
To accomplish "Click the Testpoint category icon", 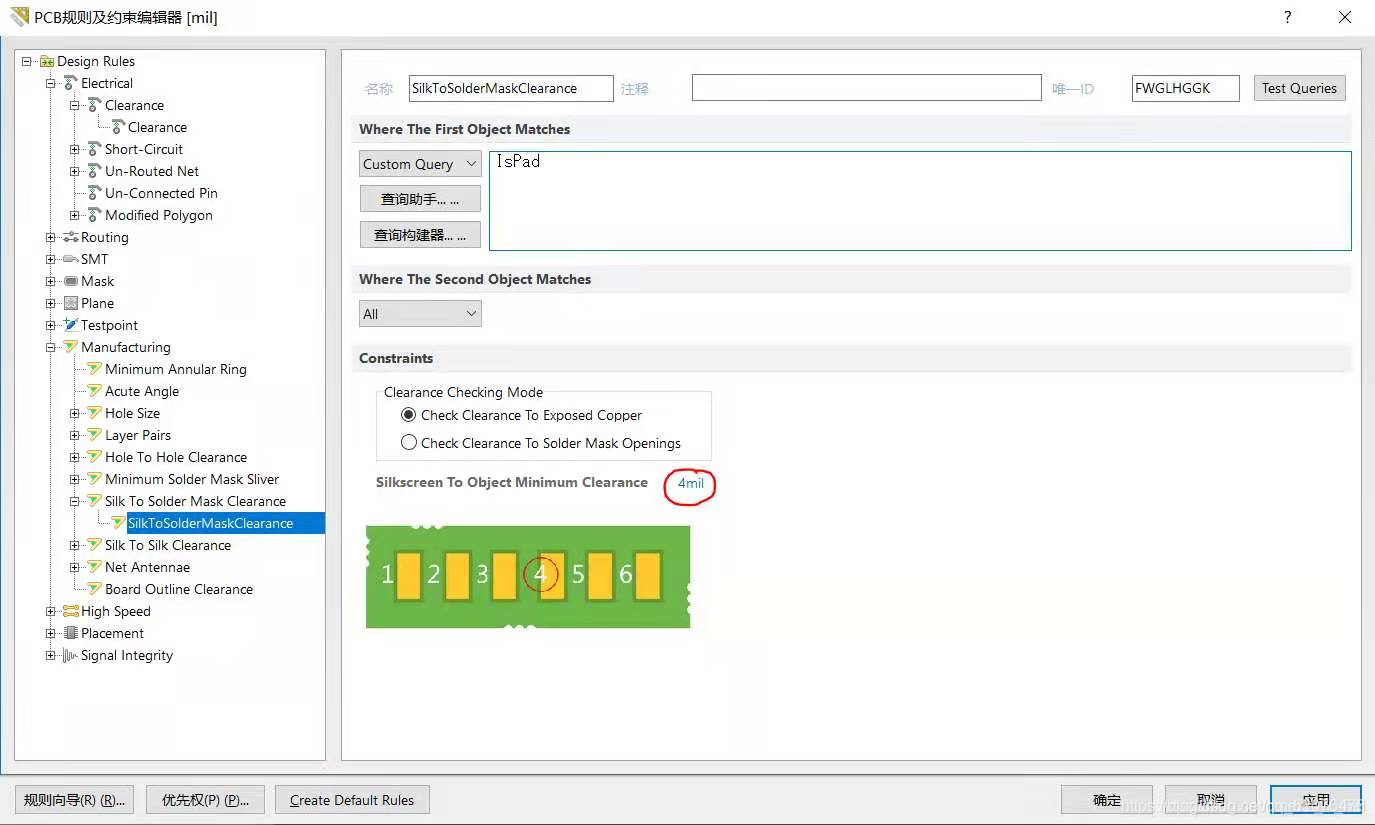I will point(71,325).
